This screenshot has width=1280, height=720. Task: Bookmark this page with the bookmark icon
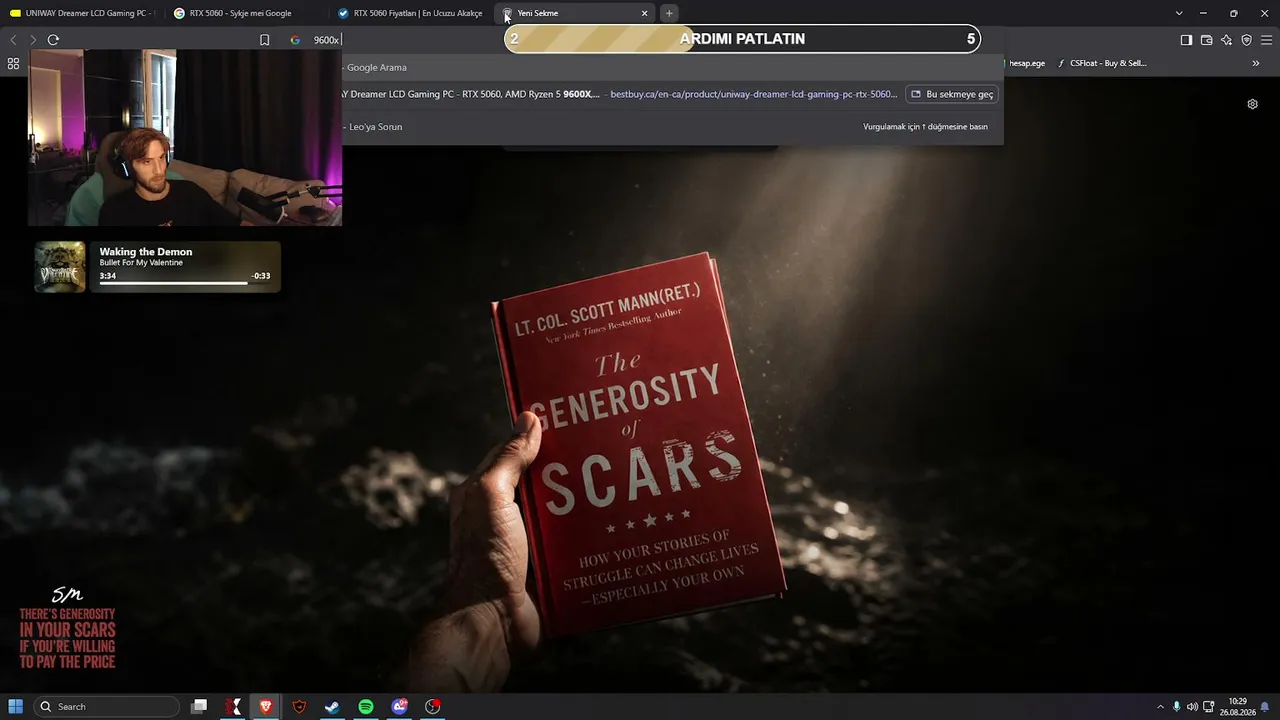pyautogui.click(x=264, y=40)
